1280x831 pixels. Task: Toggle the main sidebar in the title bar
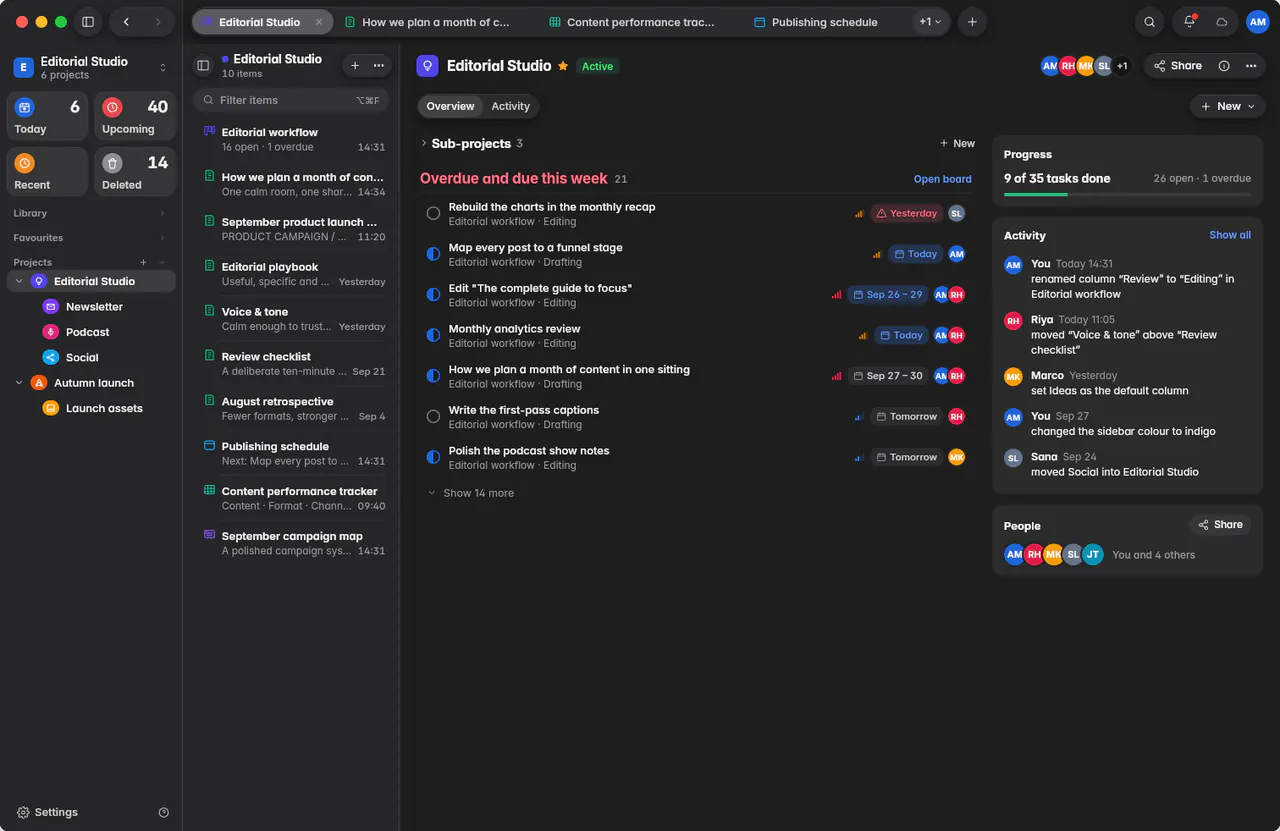[88, 22]
